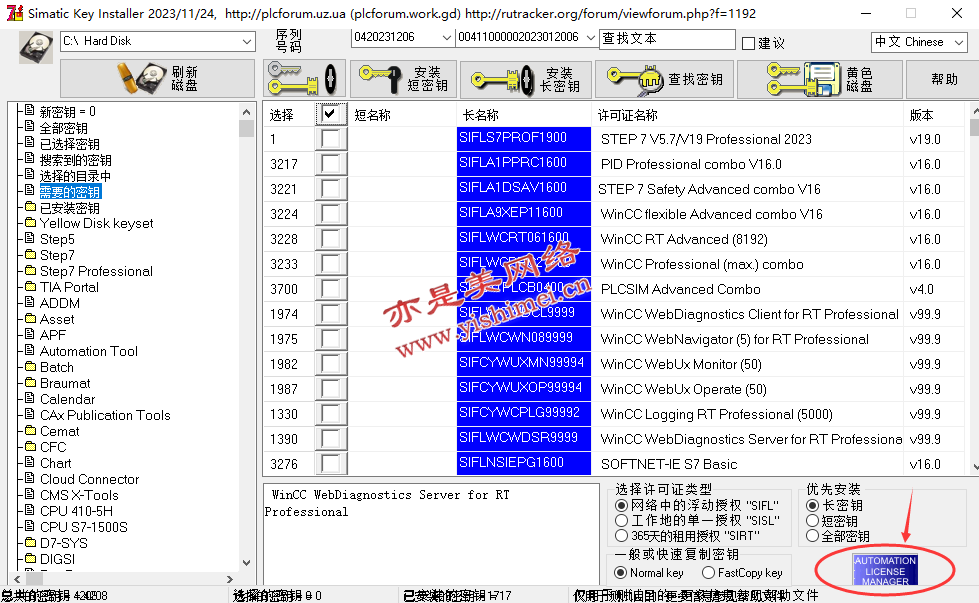Open the Yellow Disk keyset folder
Image resolution: width=979 pixels, height=603 pixels.
tap(96, 223)
